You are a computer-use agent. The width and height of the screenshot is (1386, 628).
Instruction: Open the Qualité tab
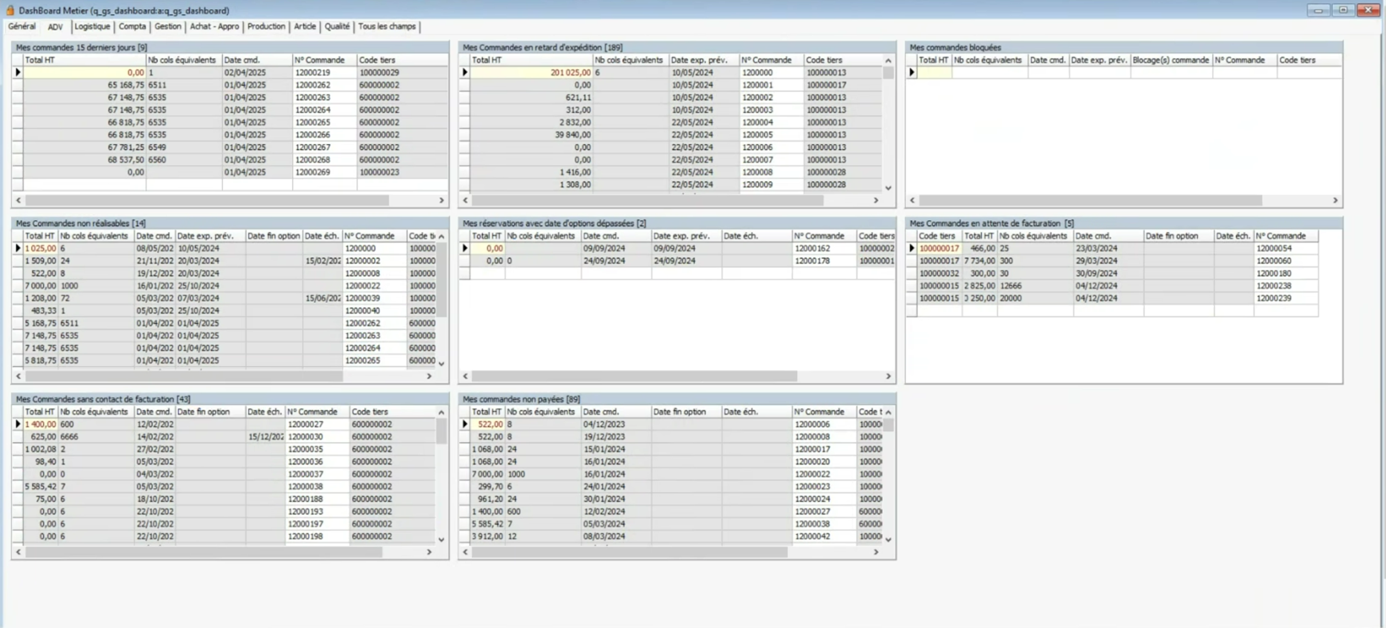click(x=337, y=27)
